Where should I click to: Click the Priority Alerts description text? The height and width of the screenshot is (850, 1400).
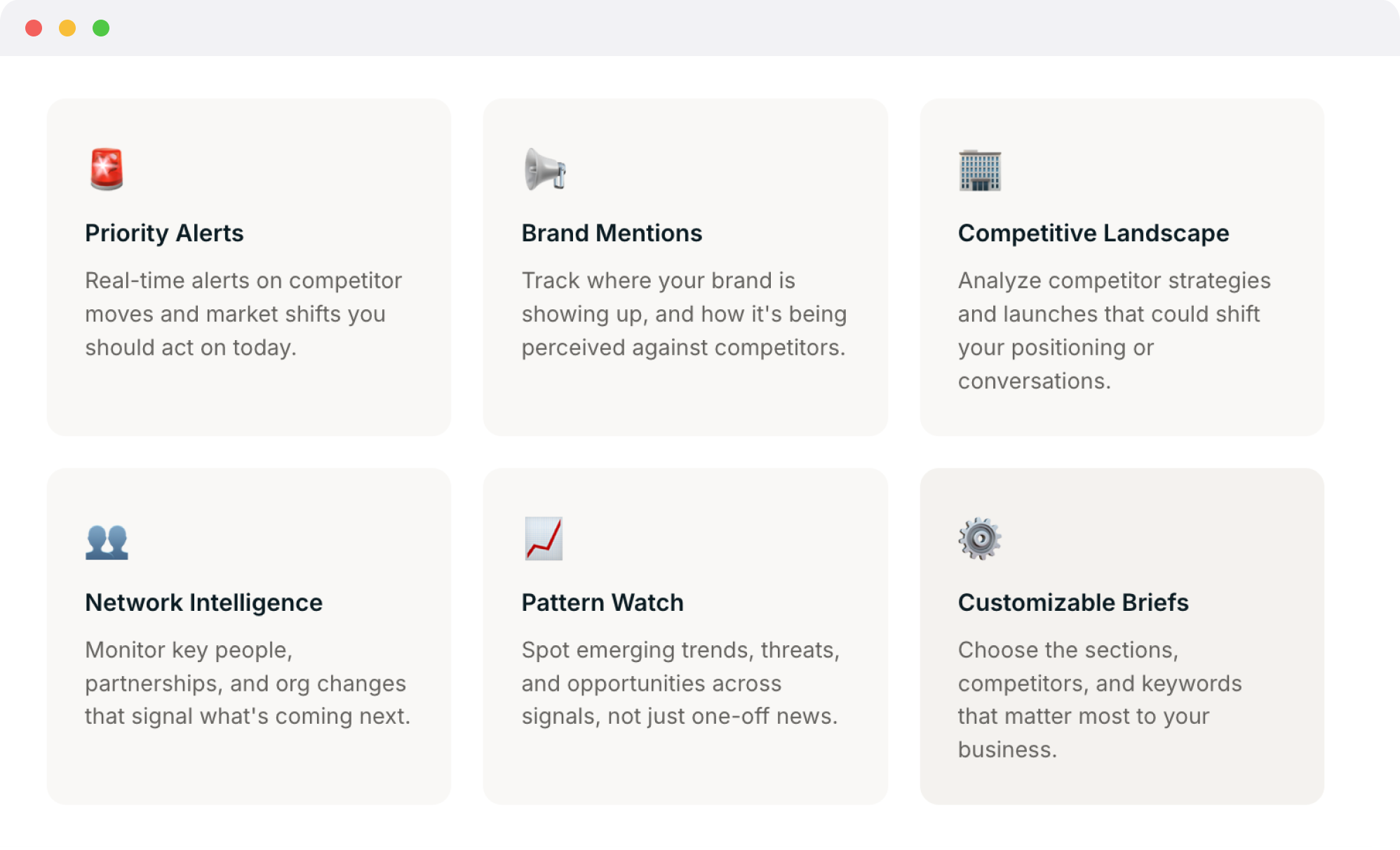[x=243, y=314]
